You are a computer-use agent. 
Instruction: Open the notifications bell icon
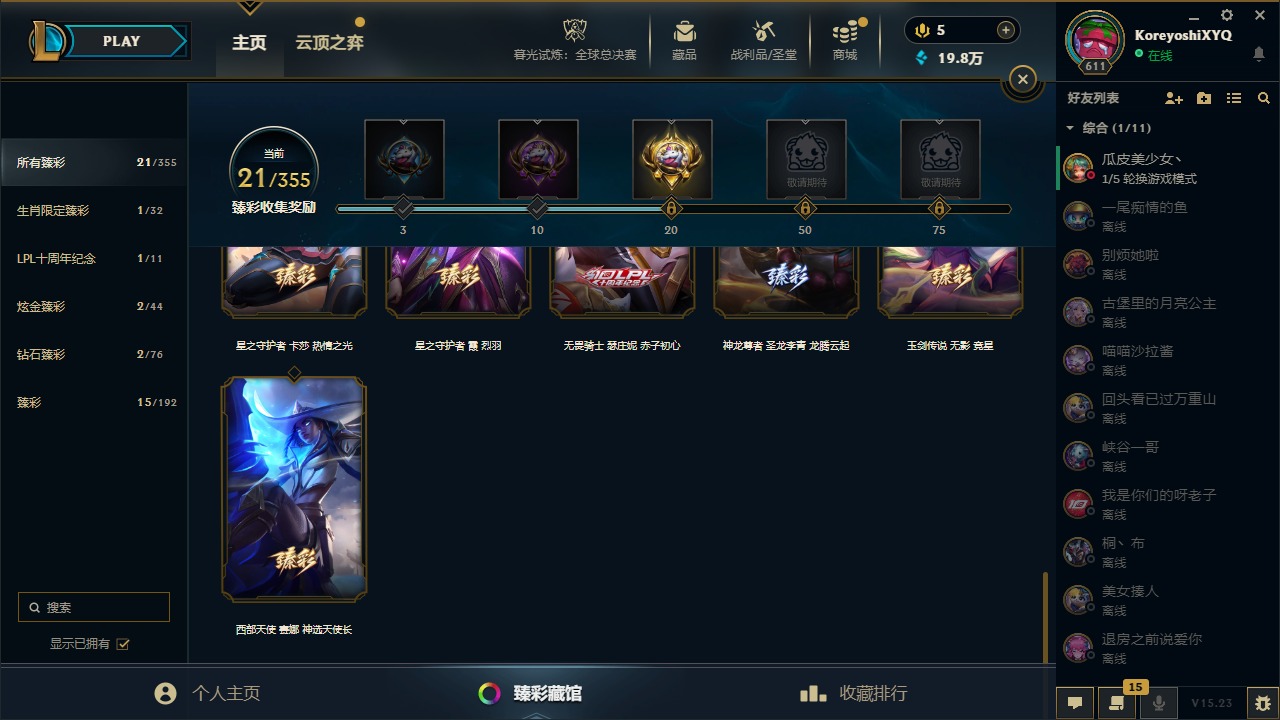pos(1259,54)
